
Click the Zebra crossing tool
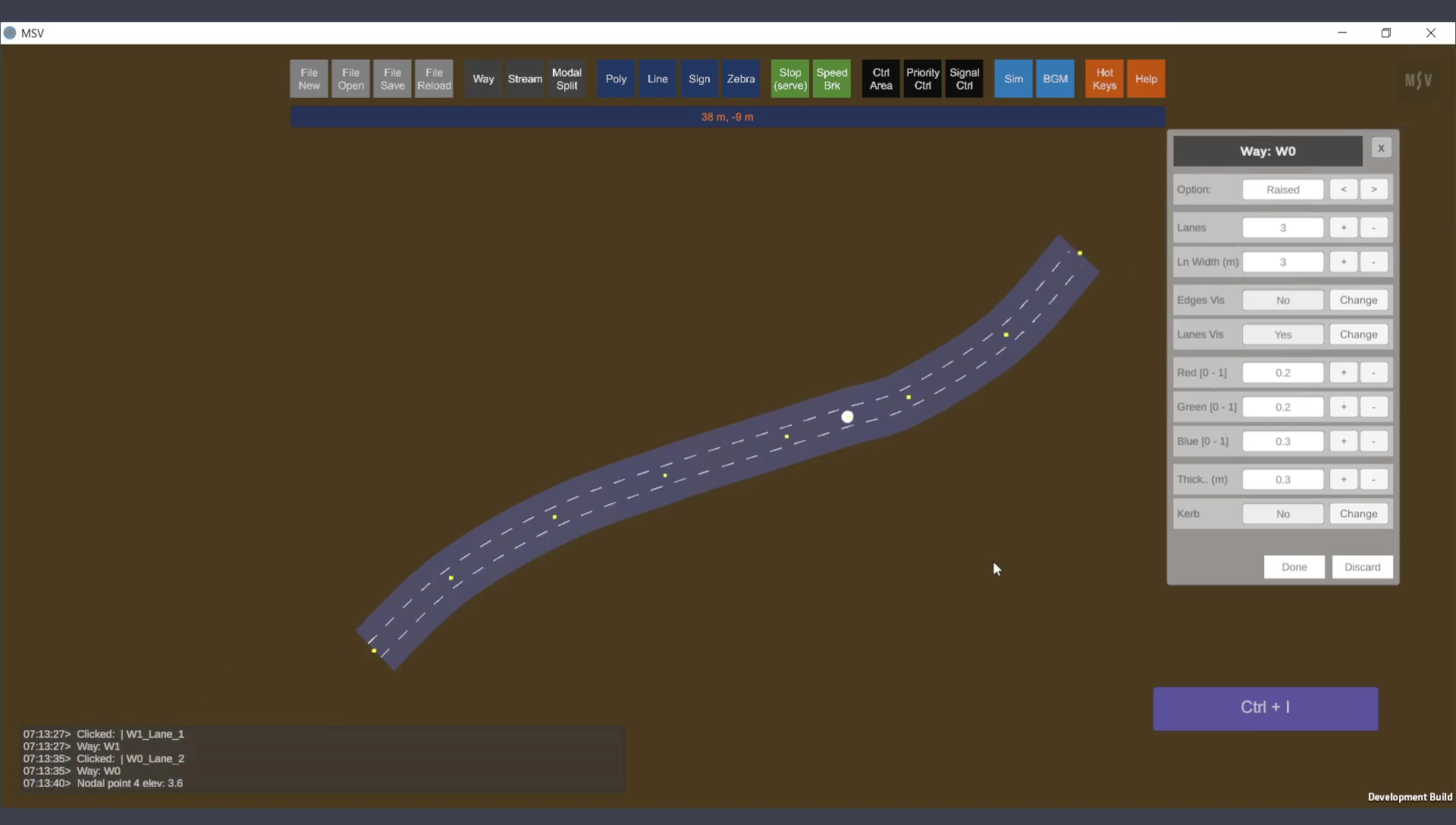point(740,79)
